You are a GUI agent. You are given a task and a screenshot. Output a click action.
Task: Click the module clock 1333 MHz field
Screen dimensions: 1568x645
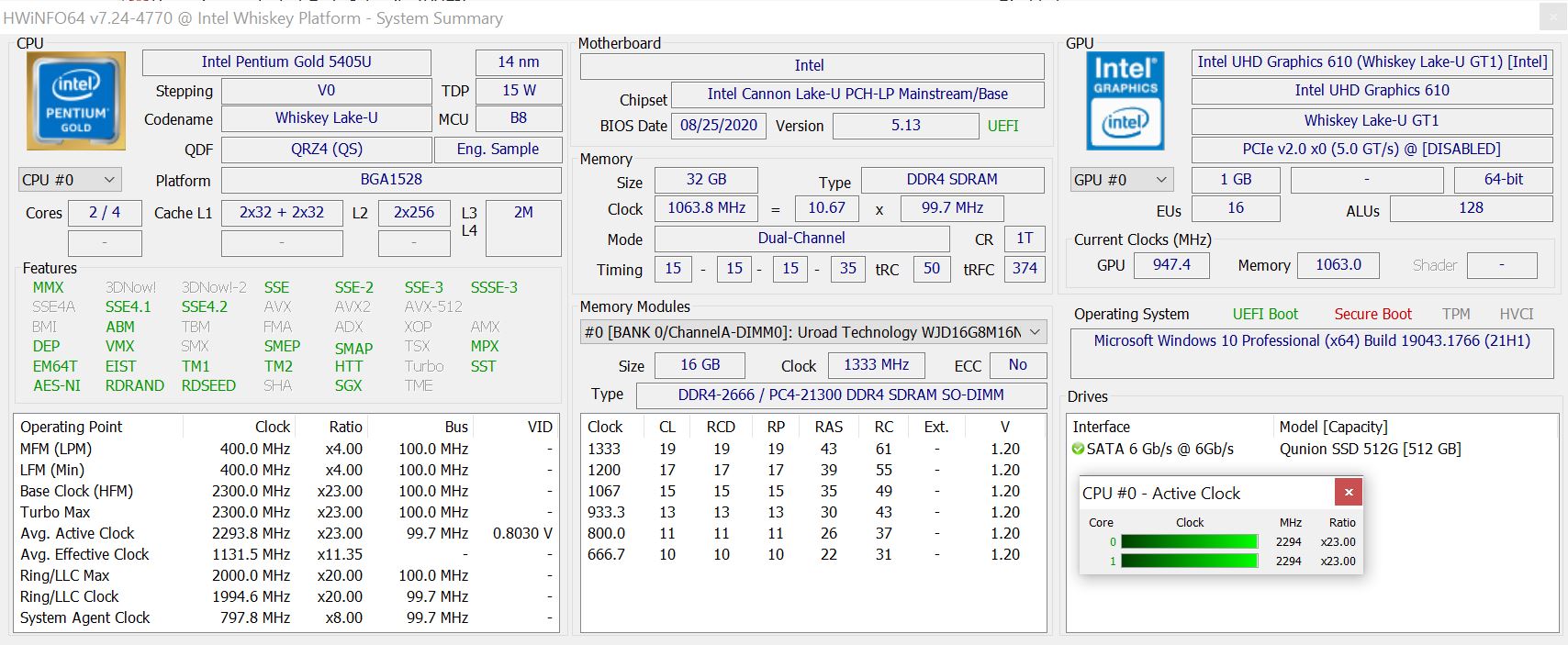coord(876,364)
